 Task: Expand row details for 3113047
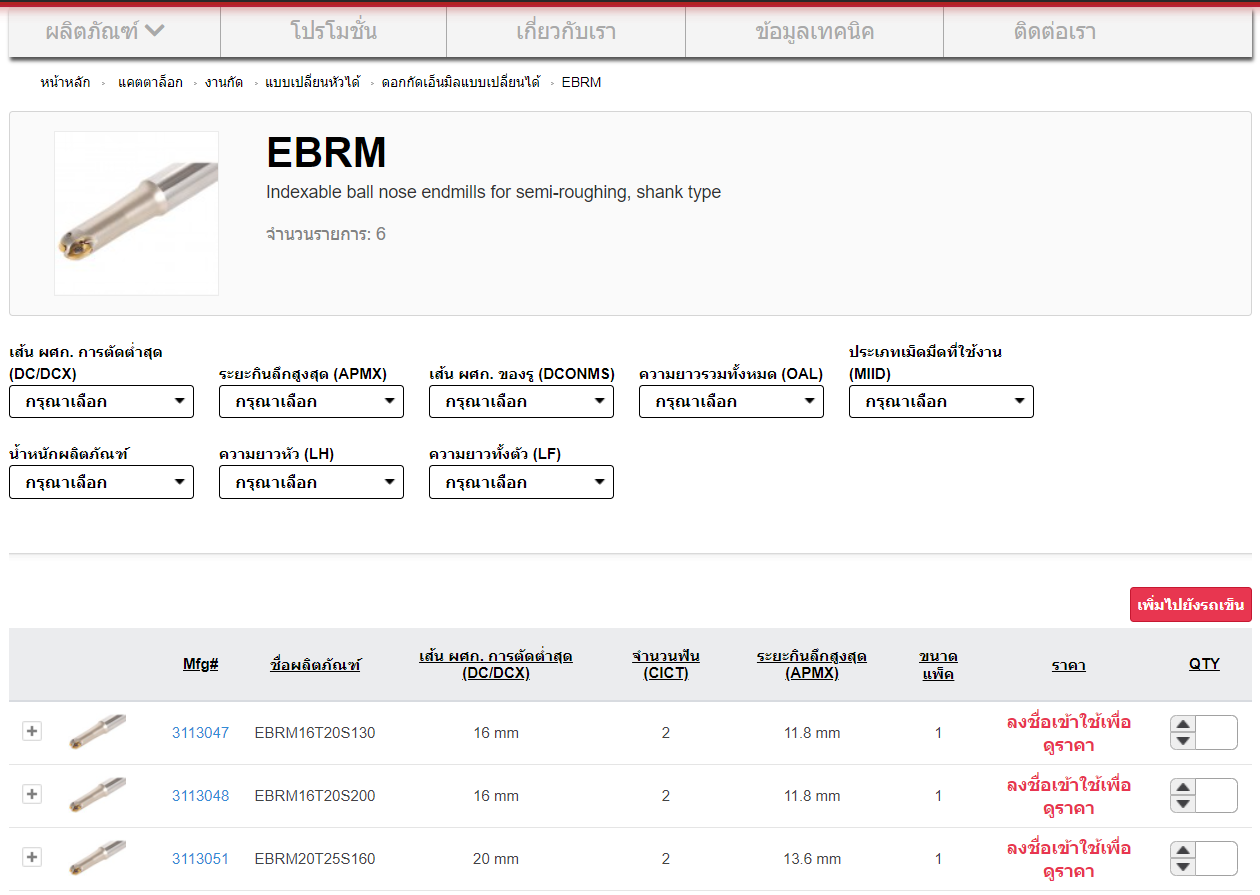[x=32, y=731]
